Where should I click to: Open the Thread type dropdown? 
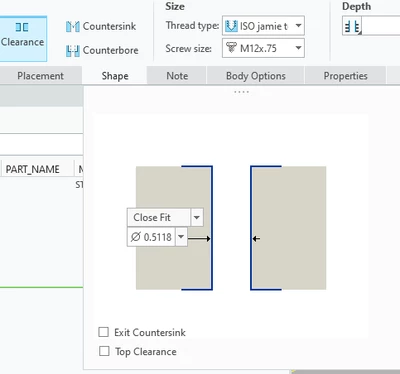coord(298,25)
